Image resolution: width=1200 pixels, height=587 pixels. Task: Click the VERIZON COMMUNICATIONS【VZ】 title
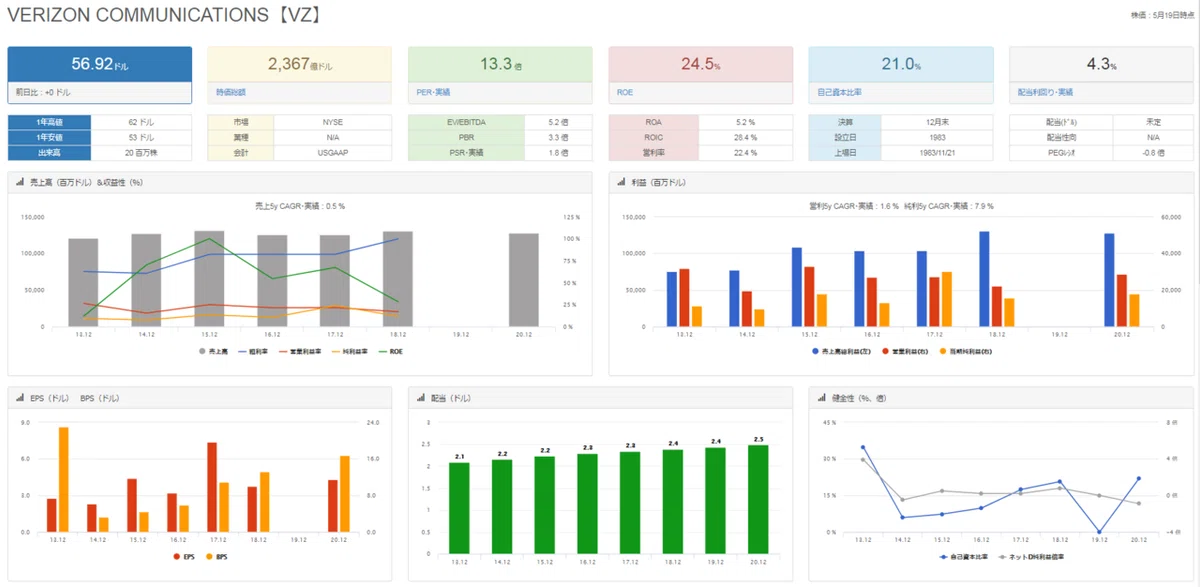click(x=164, y=16)
